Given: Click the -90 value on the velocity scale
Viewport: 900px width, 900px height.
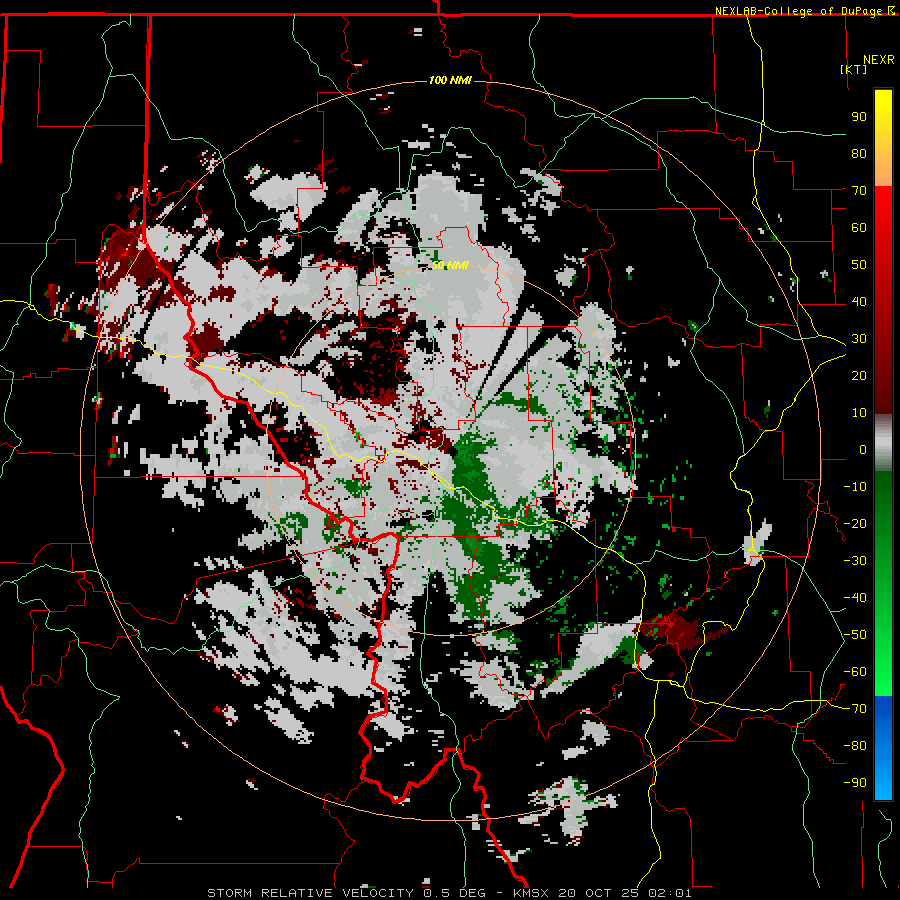Looking at the screenshot, I should (x=855, y=783).
